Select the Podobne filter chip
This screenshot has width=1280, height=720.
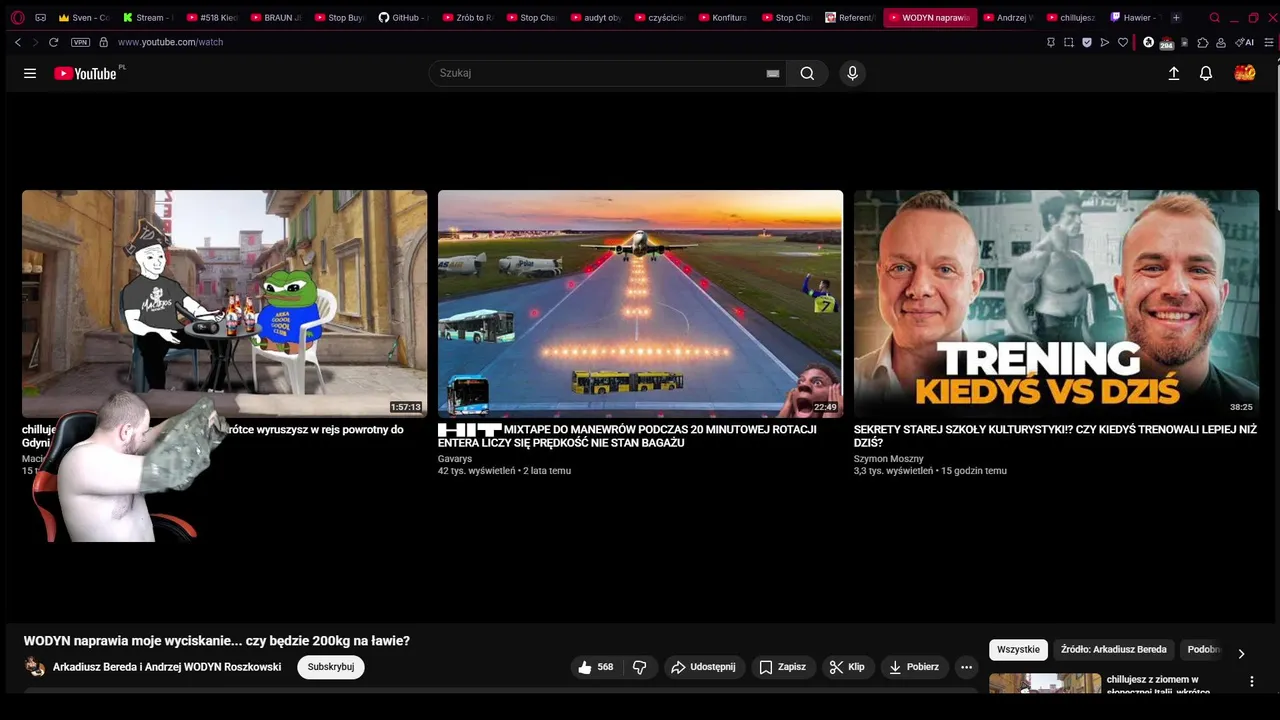[1203, 650]
